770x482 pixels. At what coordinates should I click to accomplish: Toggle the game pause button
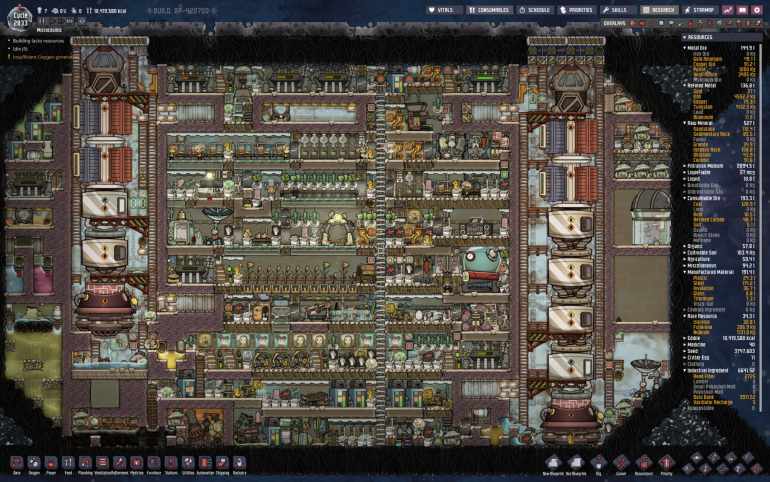tap(42, 21)
